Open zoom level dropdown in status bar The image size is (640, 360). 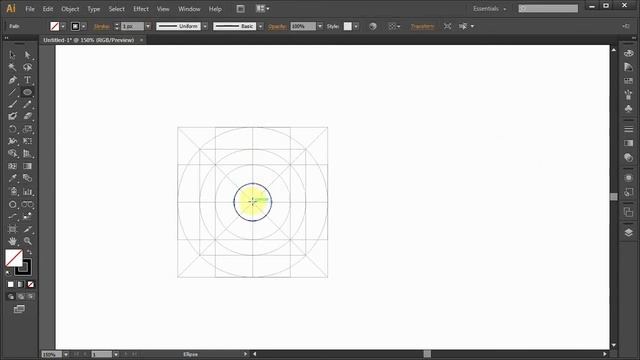pos(66,354)
